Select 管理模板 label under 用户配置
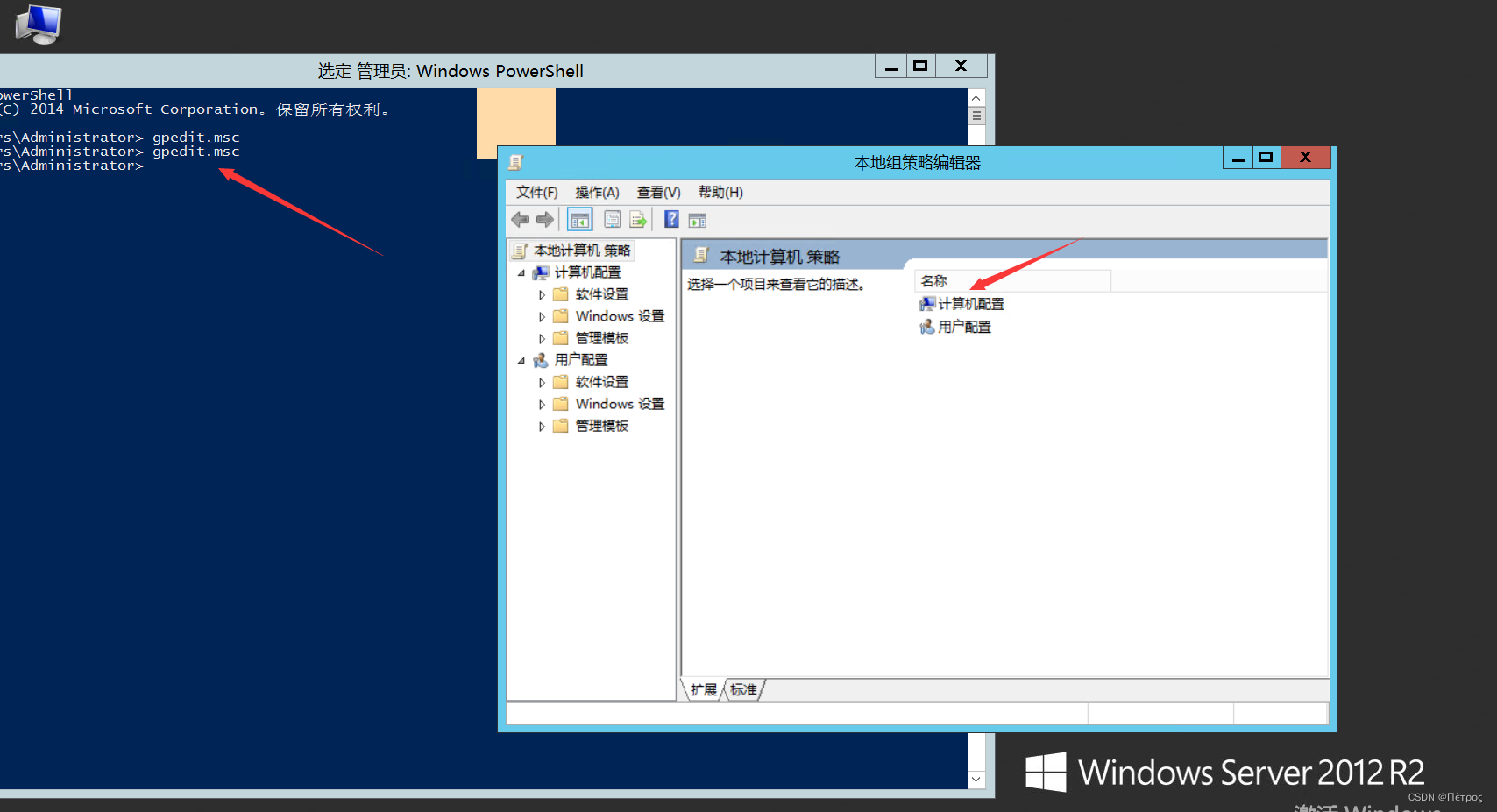 [x=602, y=426]
